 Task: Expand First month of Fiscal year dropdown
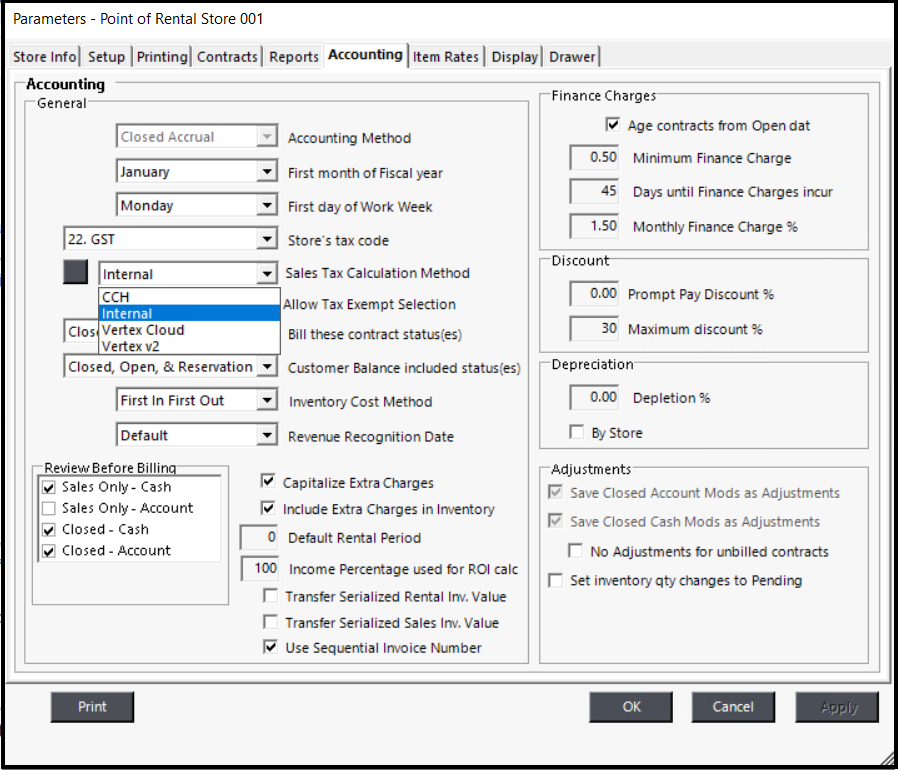click(267, 172)
